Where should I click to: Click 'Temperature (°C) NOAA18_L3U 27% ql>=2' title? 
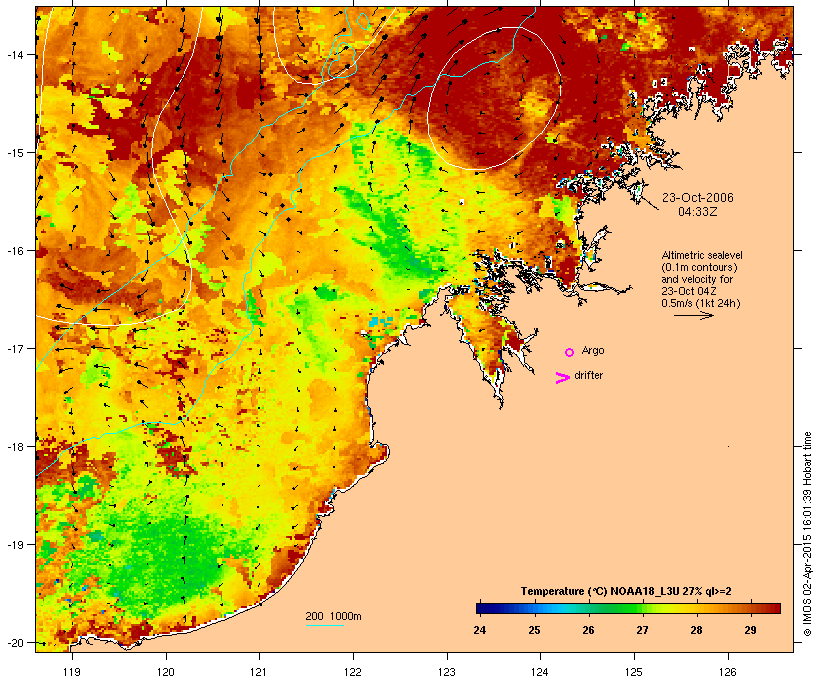[626, 591]
